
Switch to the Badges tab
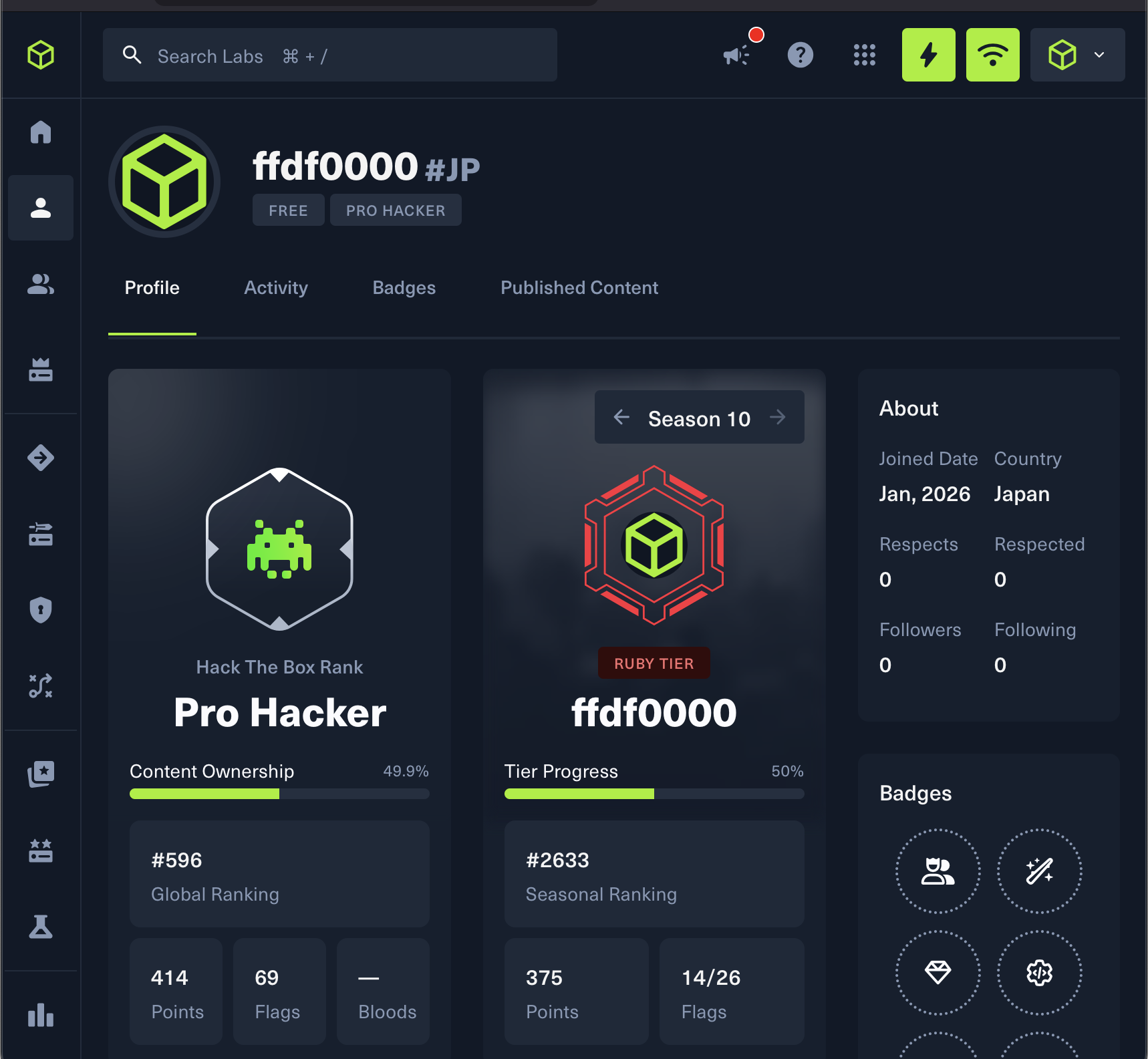point(404,288)
